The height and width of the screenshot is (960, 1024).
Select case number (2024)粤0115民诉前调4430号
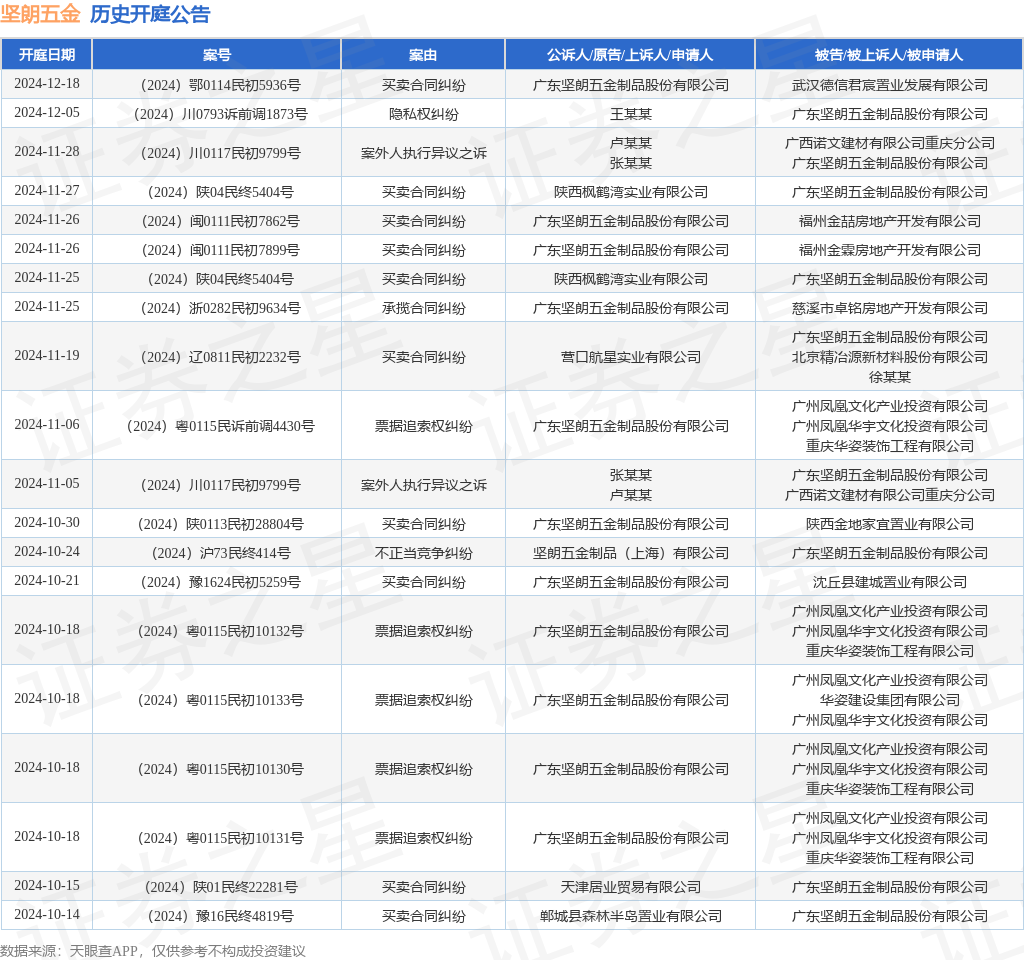pyautogui.click(x=220, y=426)
